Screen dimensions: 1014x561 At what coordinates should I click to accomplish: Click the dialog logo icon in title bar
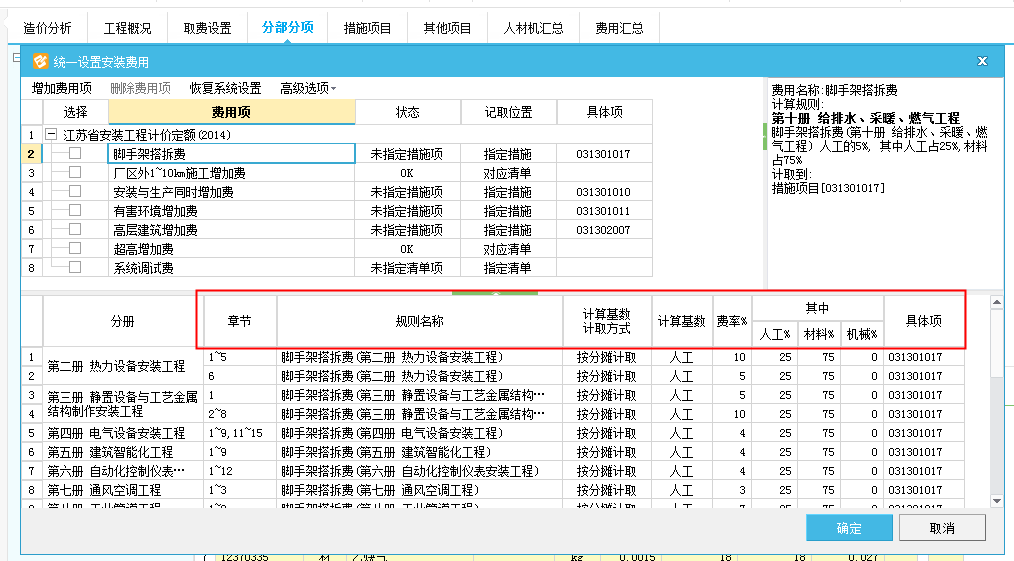pyautogui.click(x=40, y=61)
